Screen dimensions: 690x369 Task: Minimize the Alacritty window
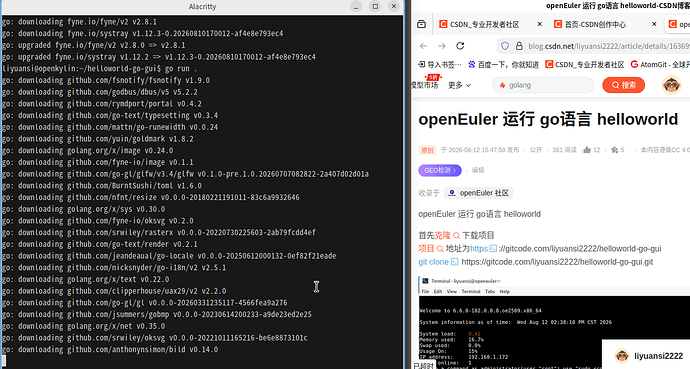point(356,6)
